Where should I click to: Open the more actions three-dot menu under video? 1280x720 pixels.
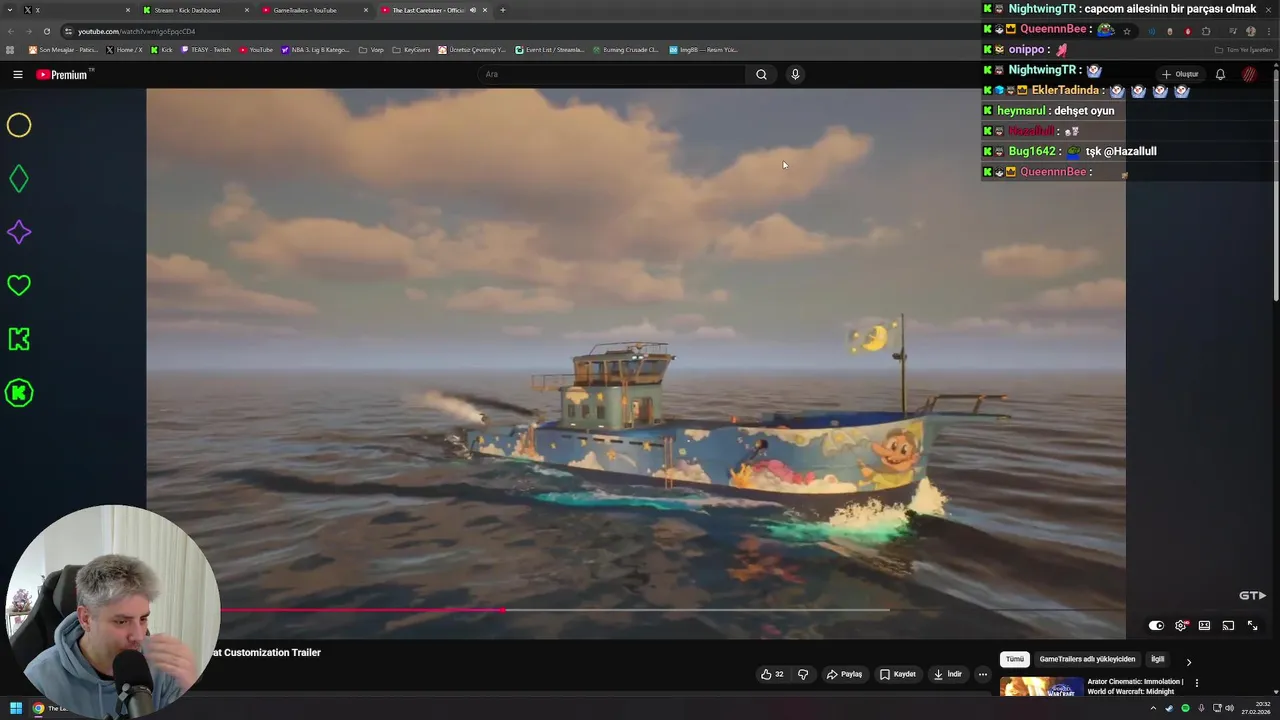click(x=982, y=674)
